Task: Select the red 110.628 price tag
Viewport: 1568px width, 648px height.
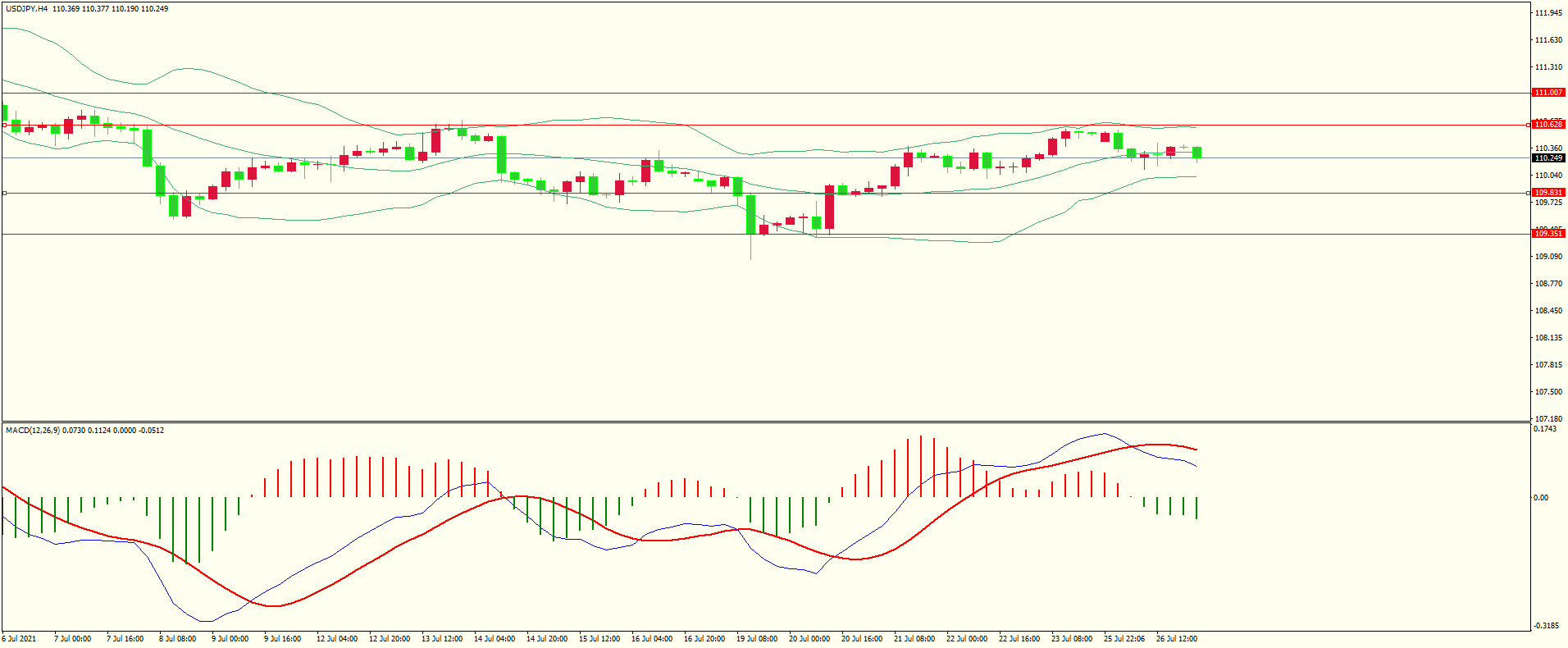Action: click(1548, 125)
